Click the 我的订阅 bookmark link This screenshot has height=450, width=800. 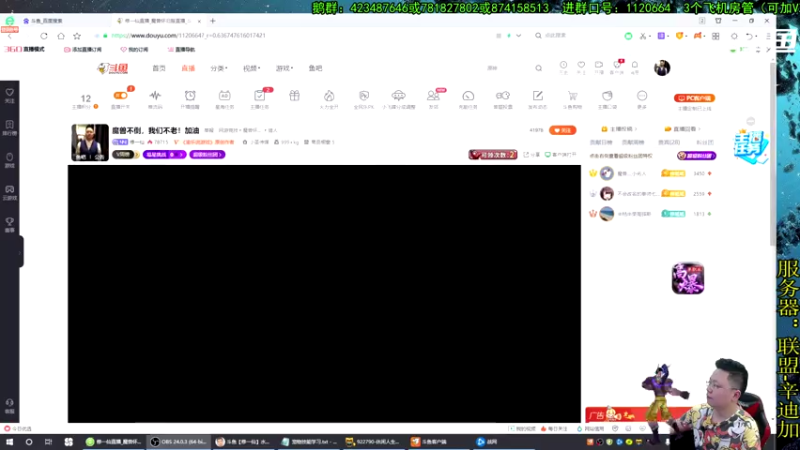click(134, 49)
